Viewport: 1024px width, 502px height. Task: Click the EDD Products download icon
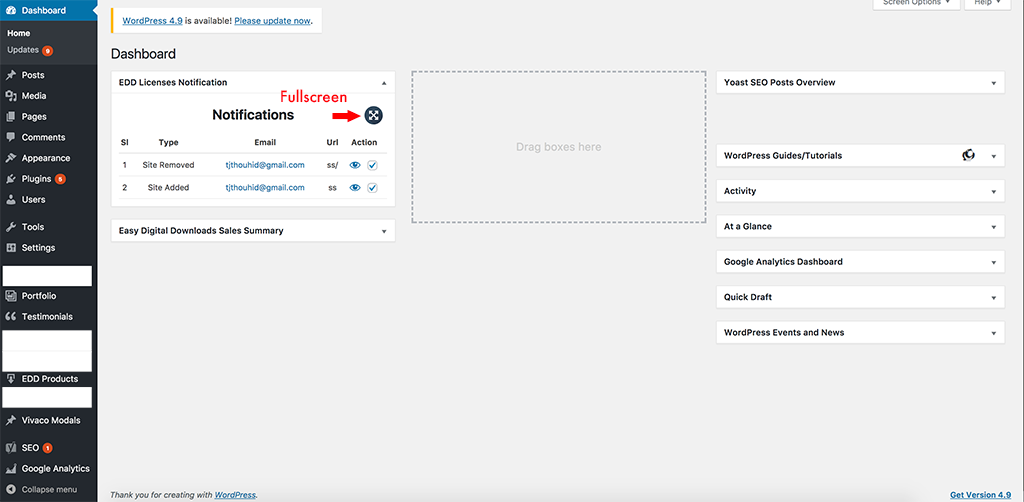coord(10,379)
